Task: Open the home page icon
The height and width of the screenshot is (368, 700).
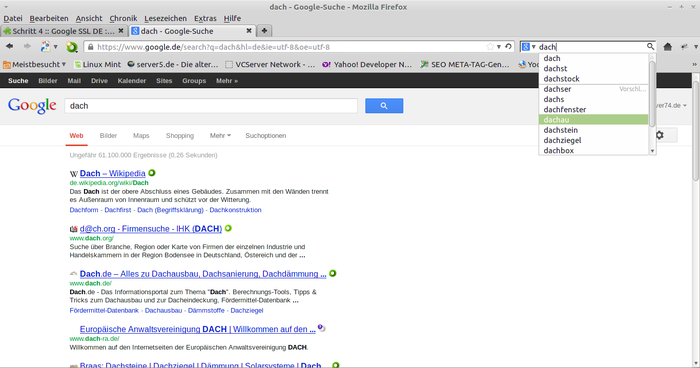Action: click(667, 46)
